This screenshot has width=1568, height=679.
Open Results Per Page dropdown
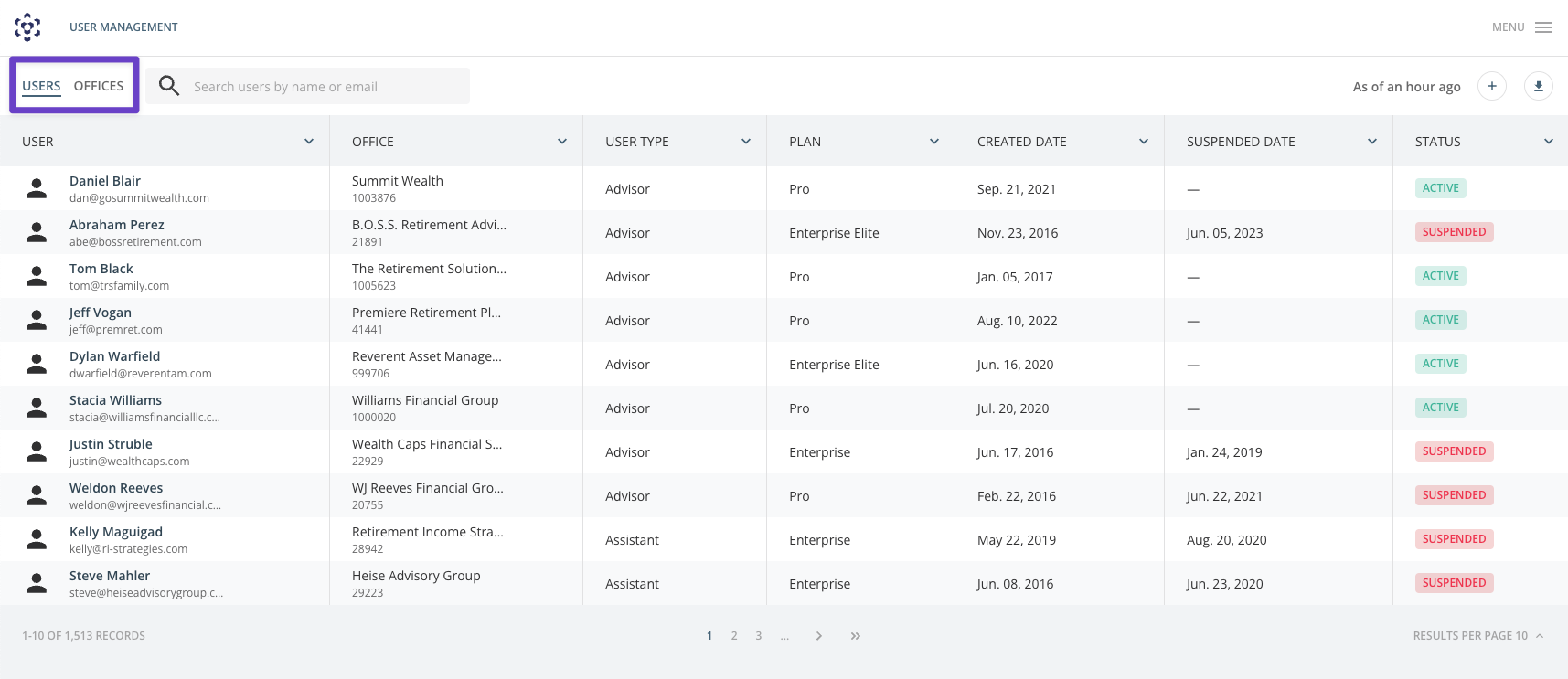tap(1478, 636)
